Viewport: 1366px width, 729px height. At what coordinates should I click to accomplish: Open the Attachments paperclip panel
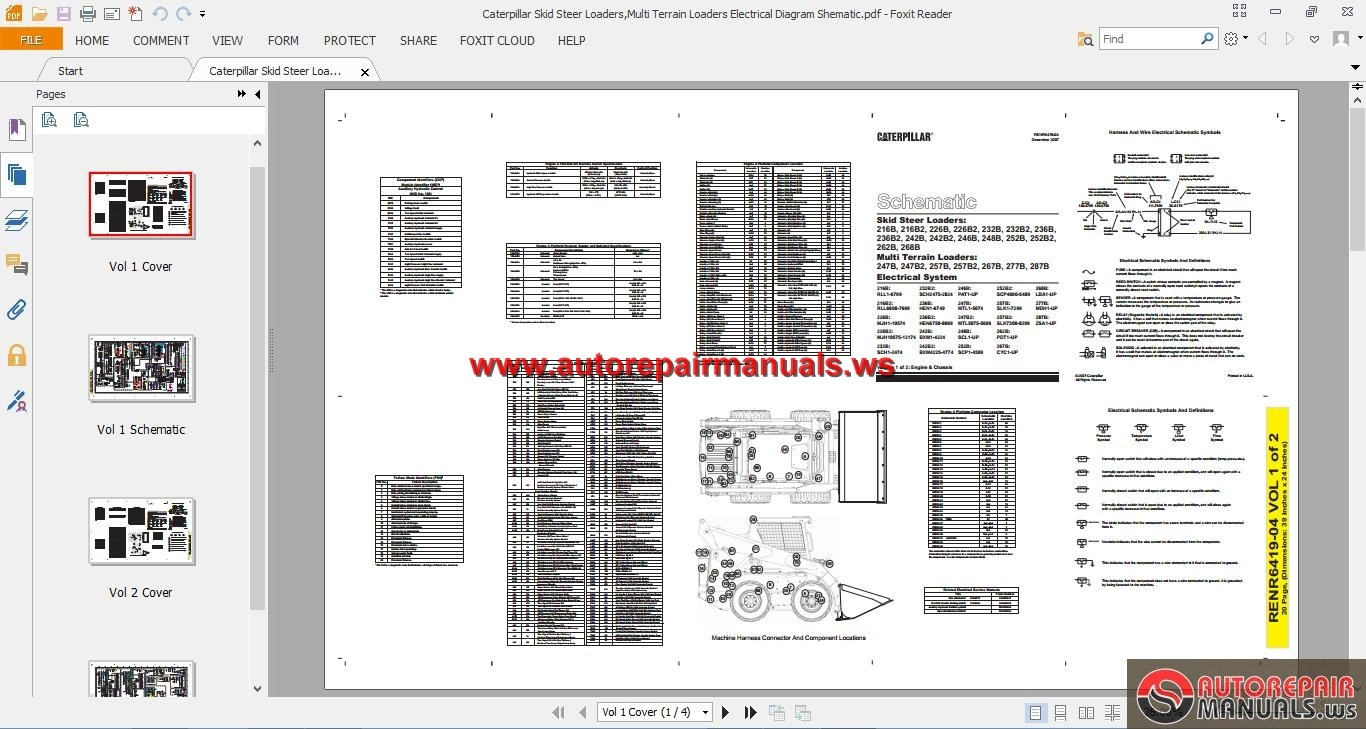tap(16, 310)
